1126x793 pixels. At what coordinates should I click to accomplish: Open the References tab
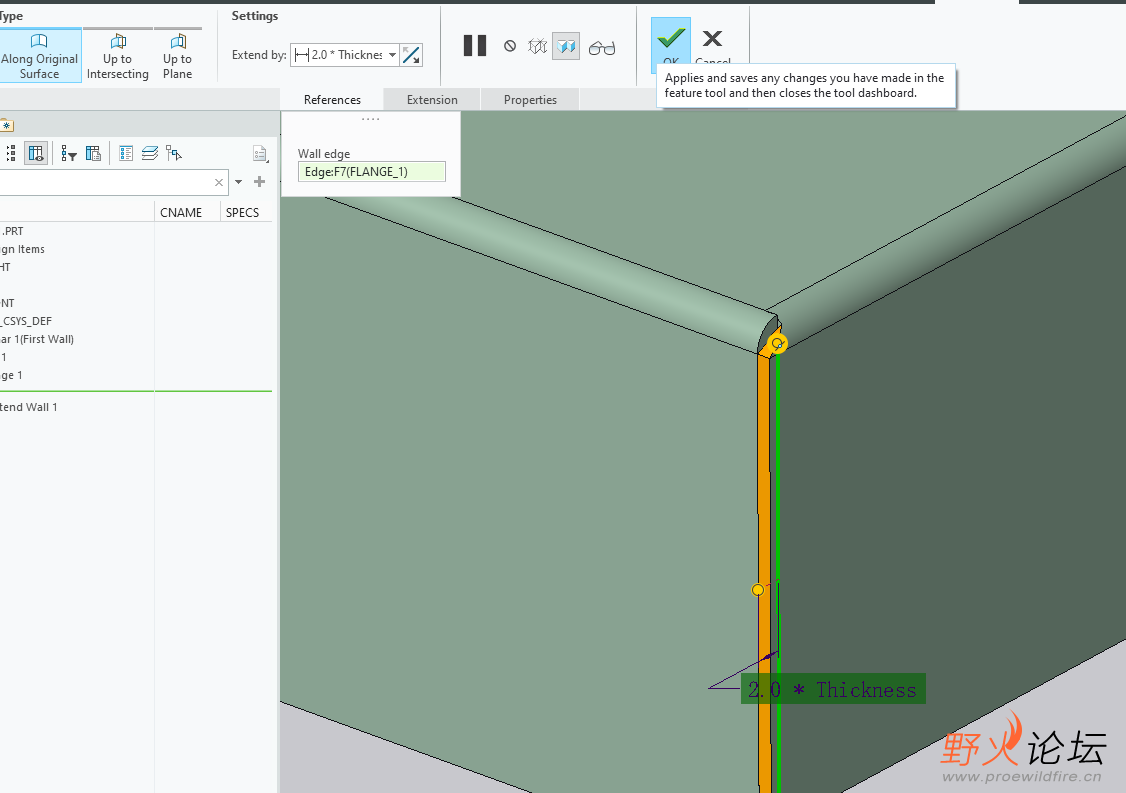coord(332,100)
